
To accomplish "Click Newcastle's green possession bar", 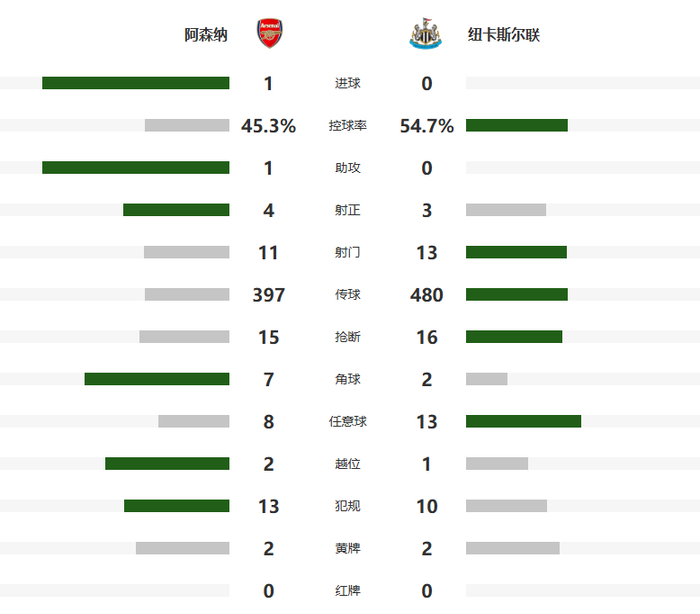I will point(516,126).
